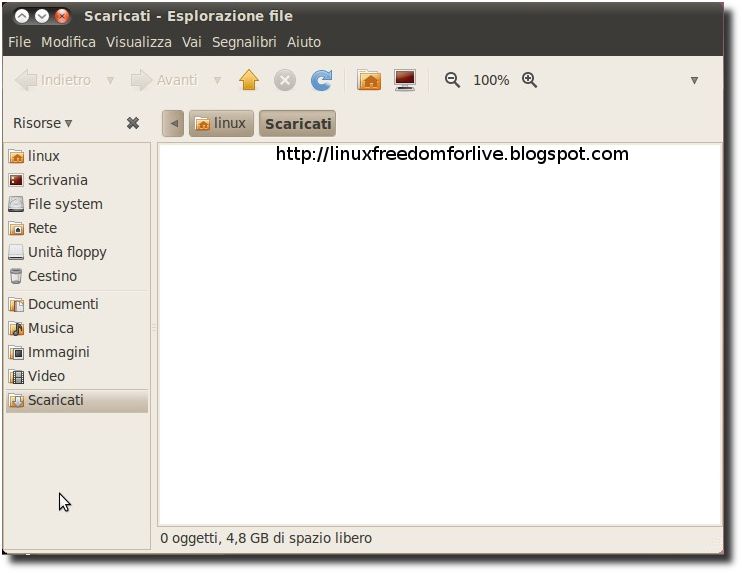
Task: Click the 100% zoom level label
Action: 491,80
